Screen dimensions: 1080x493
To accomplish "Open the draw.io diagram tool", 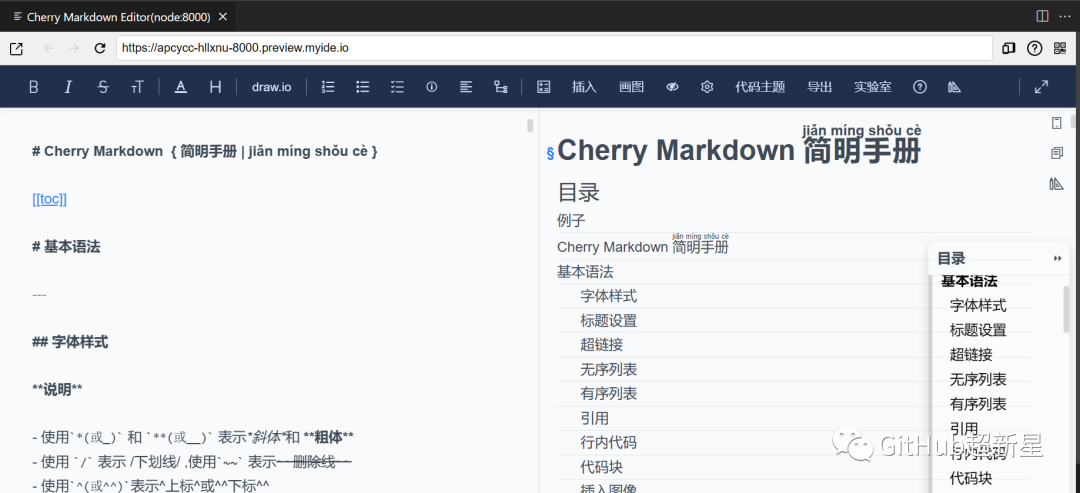I will point(271,87).
